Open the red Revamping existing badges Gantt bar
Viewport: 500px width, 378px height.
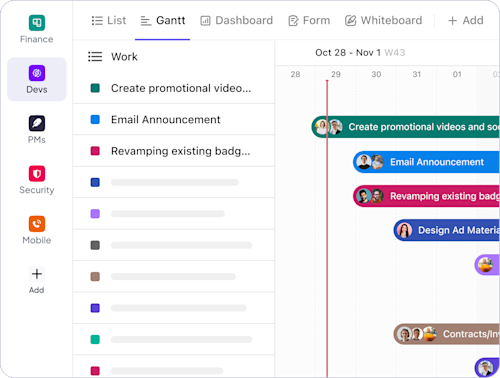coord(426,196)
